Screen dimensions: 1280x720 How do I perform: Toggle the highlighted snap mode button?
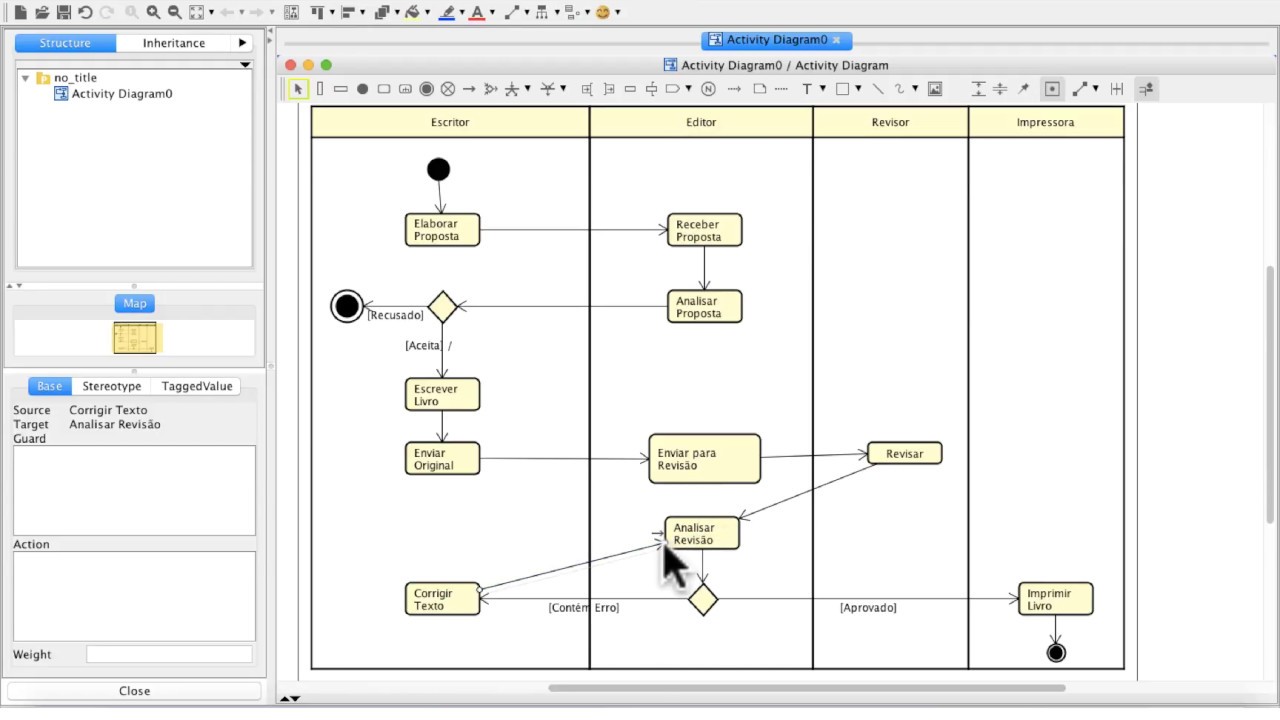click(x=1052, y=89)
